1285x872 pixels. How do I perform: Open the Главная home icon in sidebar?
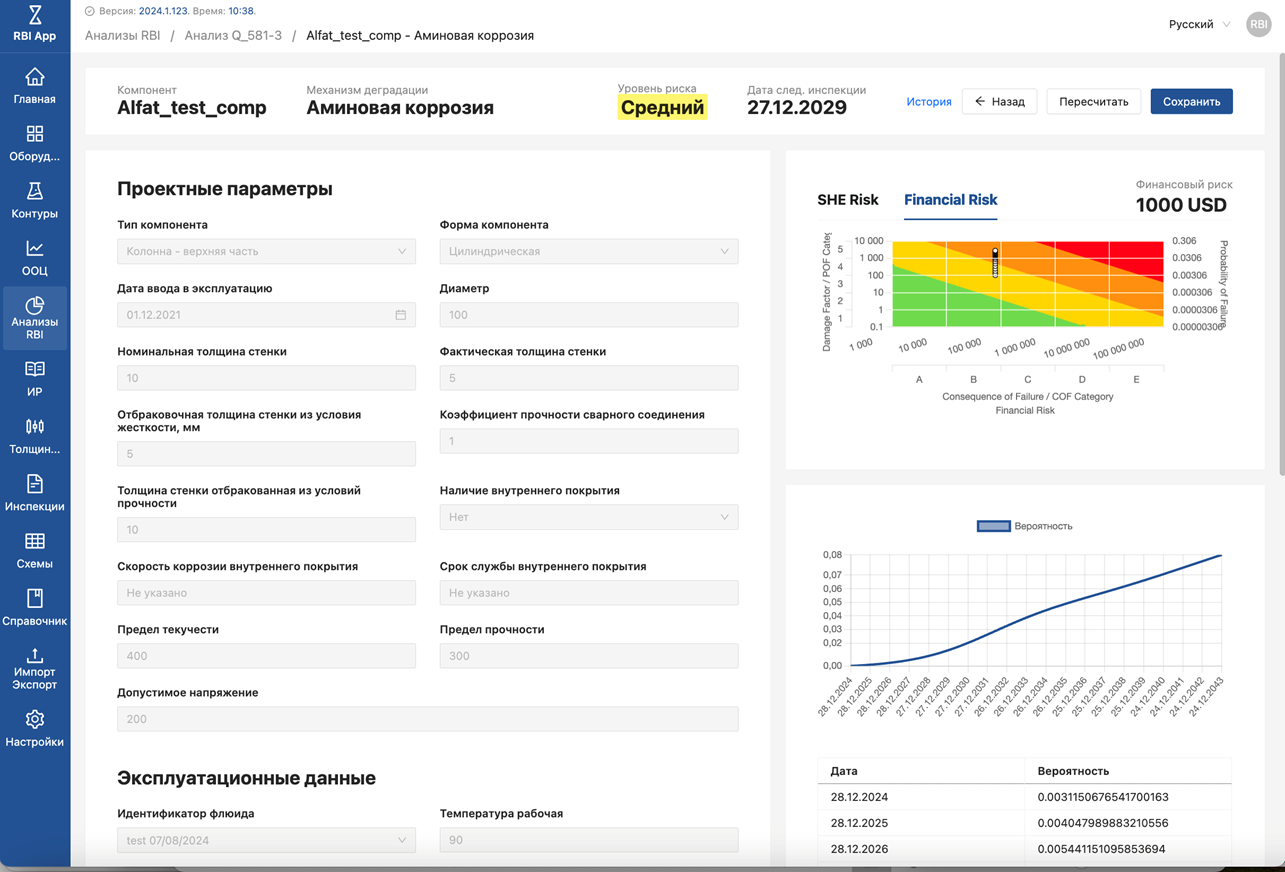pos(35,78)
